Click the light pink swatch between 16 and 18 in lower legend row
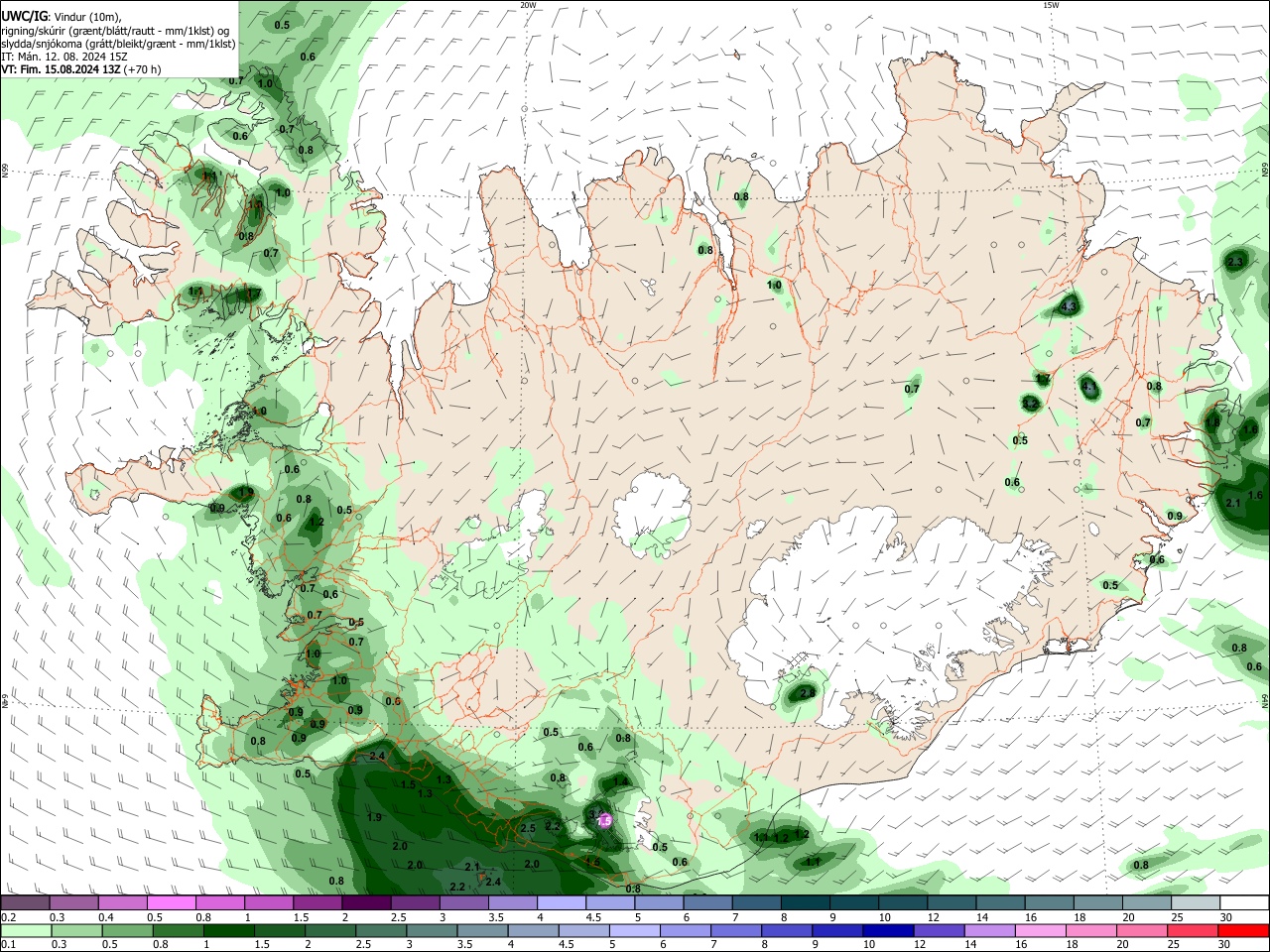 (1041, 930)
